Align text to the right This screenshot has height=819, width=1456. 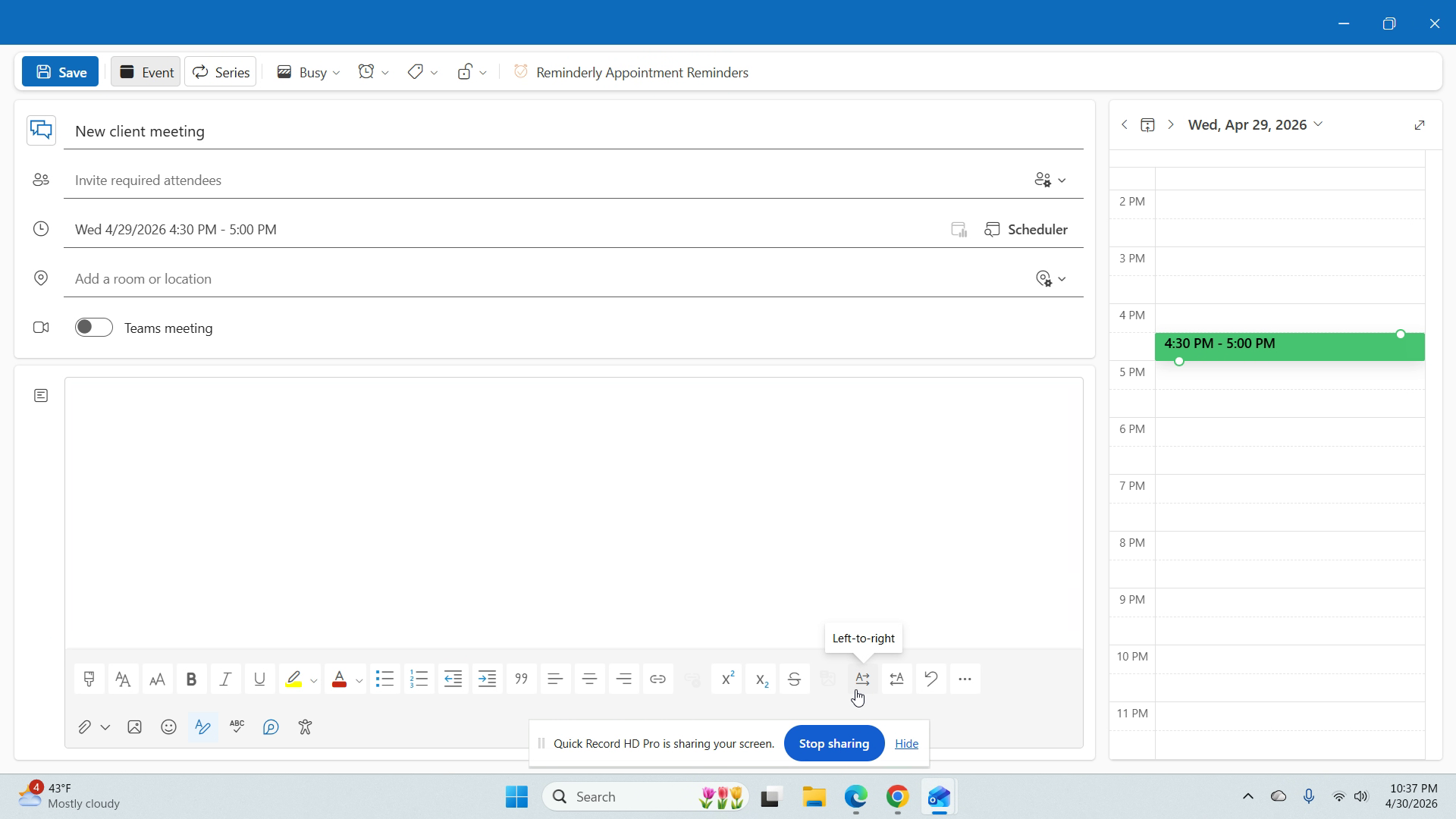pos(623,679)
